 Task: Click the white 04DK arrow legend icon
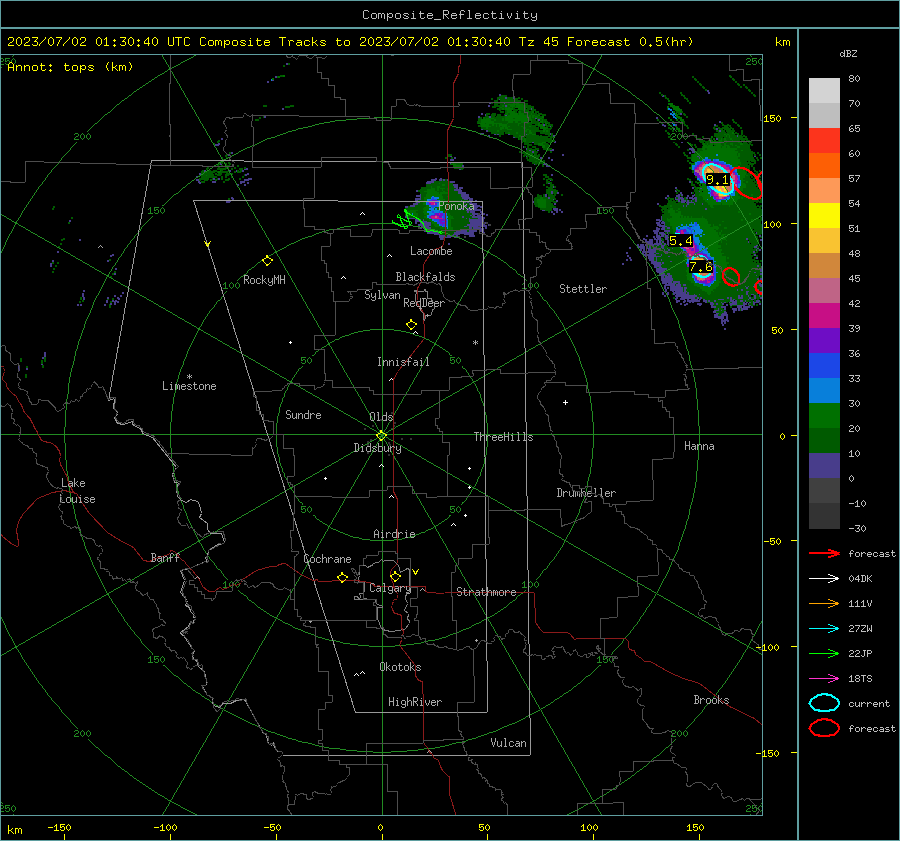coord(824,578)
